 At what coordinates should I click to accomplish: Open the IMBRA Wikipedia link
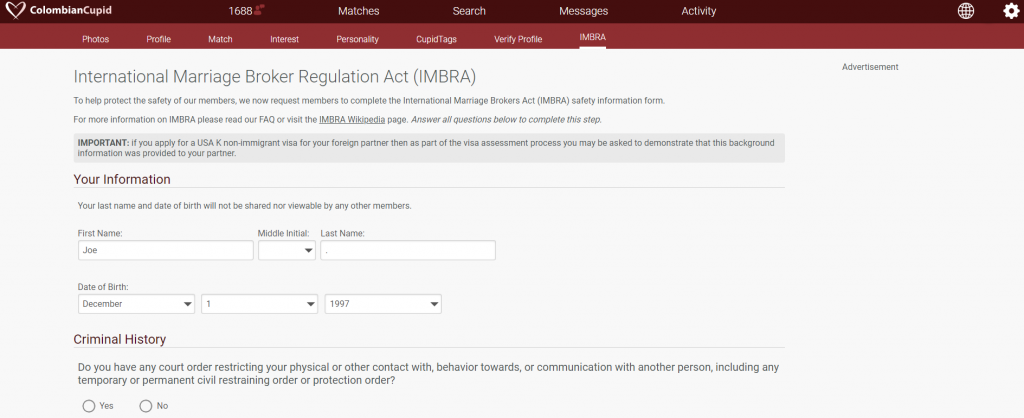point(352,120)
